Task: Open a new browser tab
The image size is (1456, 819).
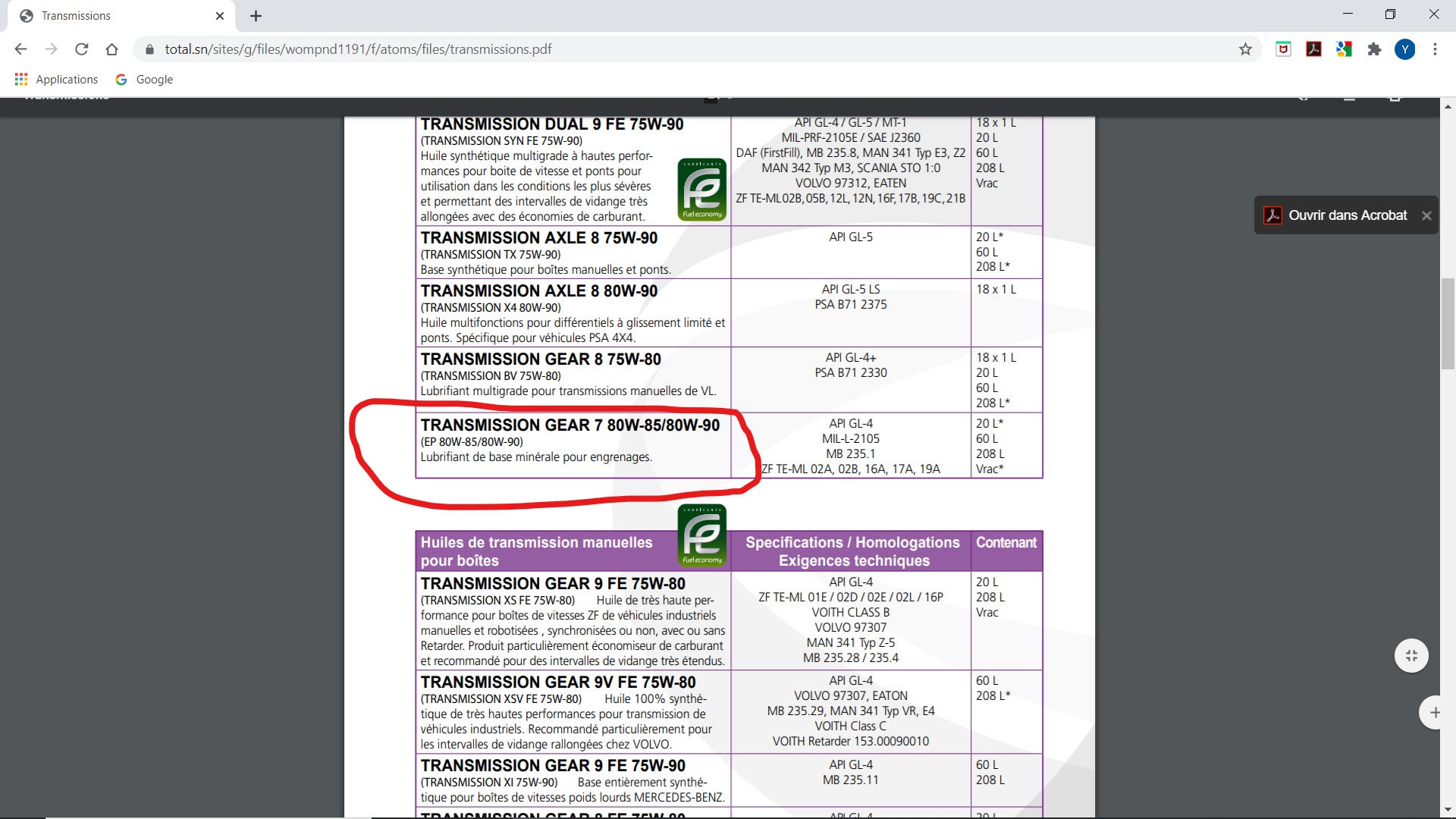Action: pos(256,16)
